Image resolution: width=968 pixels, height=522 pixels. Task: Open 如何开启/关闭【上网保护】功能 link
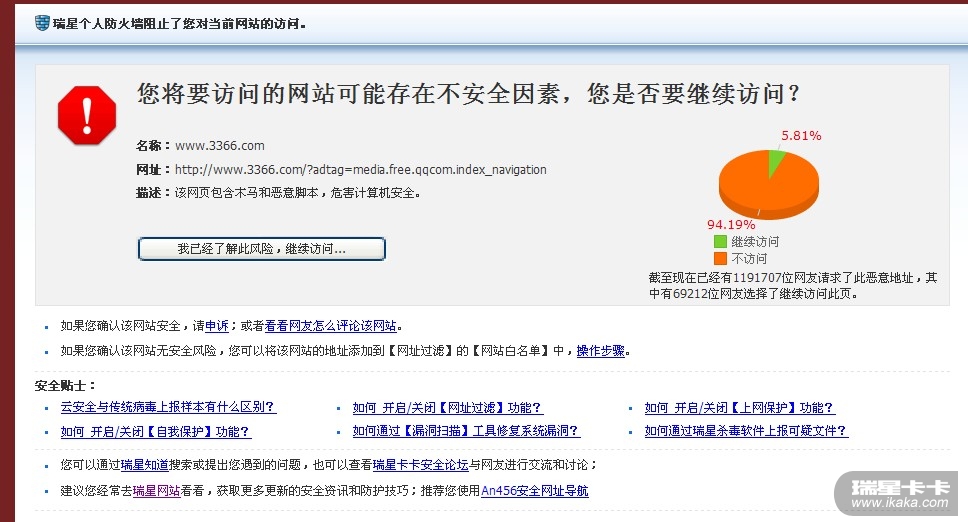click(740, 407)
